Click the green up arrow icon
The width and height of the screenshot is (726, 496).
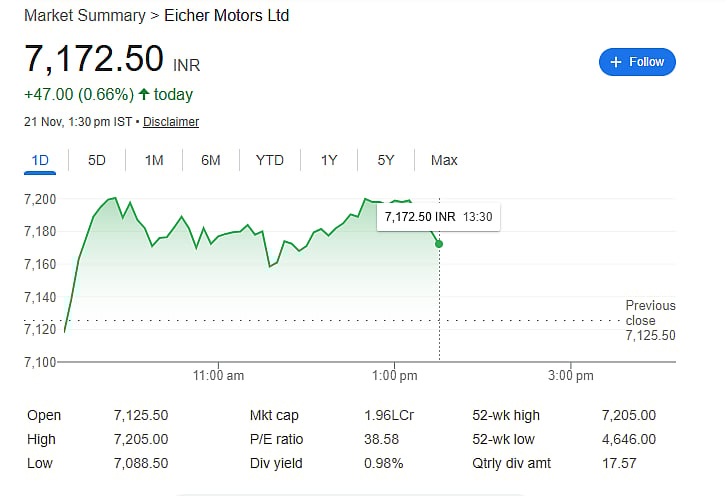[144, 95]
